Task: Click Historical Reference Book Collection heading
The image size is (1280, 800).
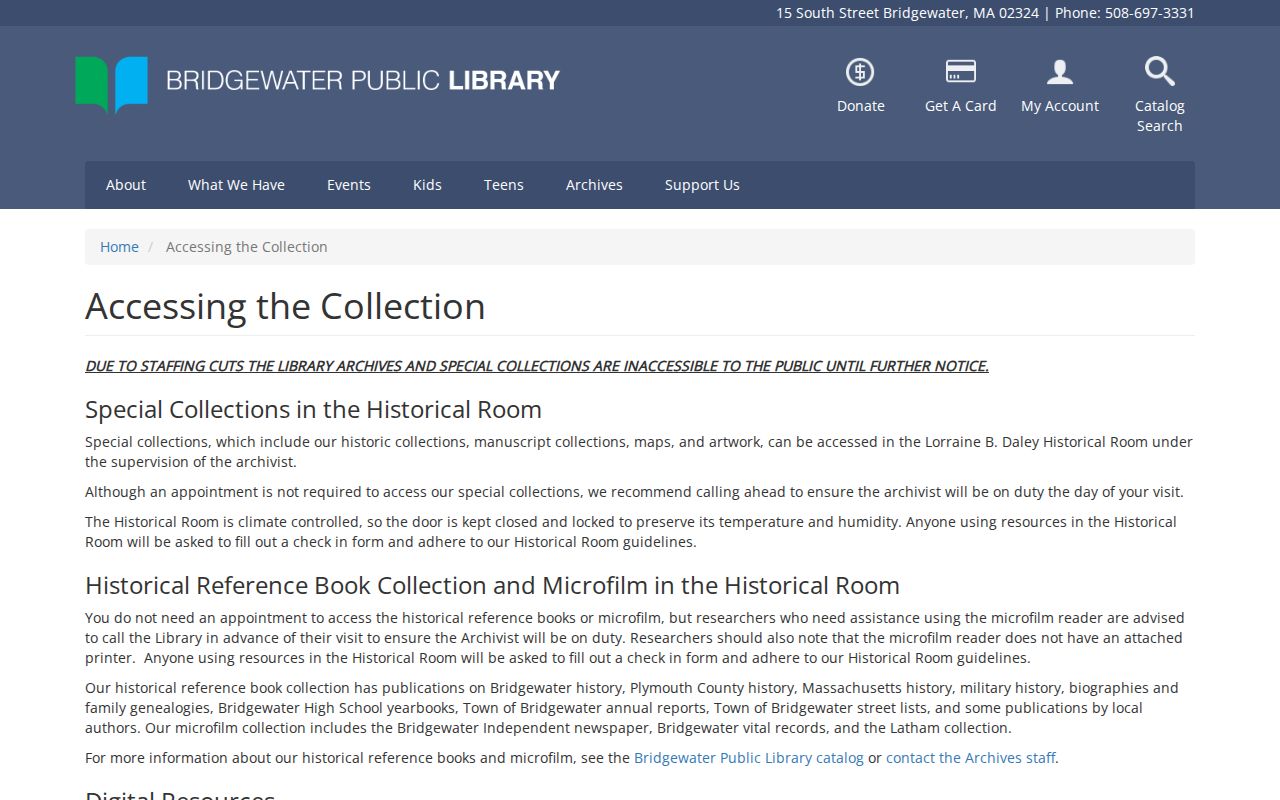Action: coord(492,585)
